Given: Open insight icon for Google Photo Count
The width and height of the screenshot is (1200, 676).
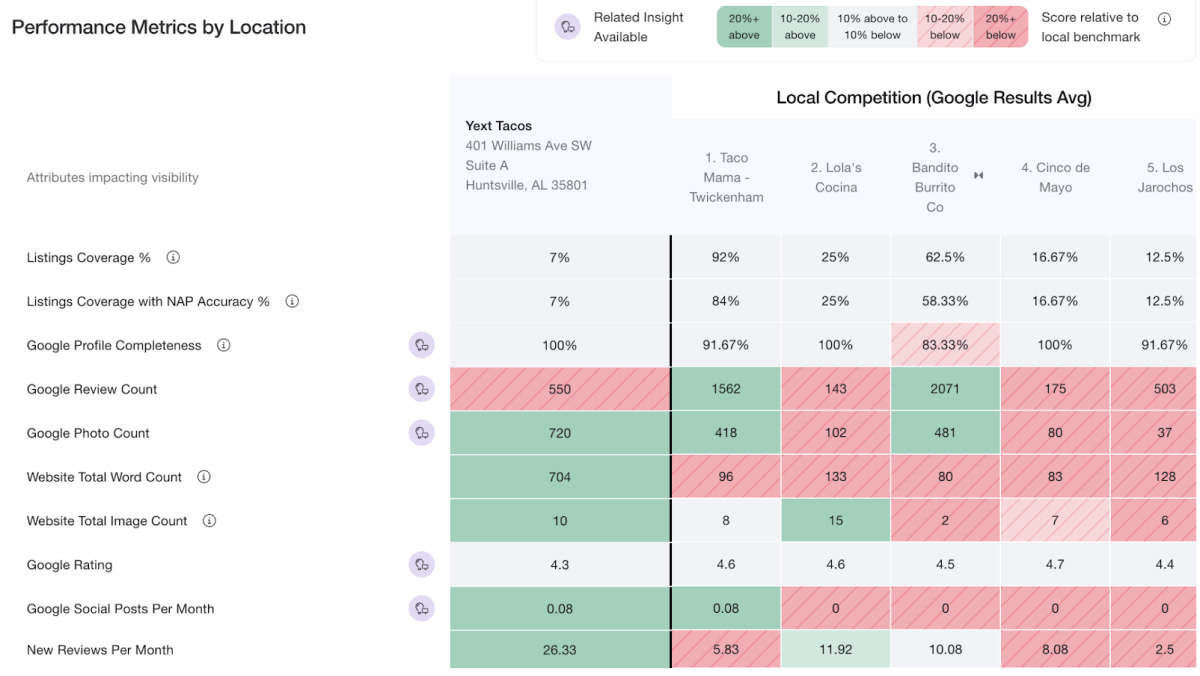Looking at the screenshot, I should [x=422, y=433].
